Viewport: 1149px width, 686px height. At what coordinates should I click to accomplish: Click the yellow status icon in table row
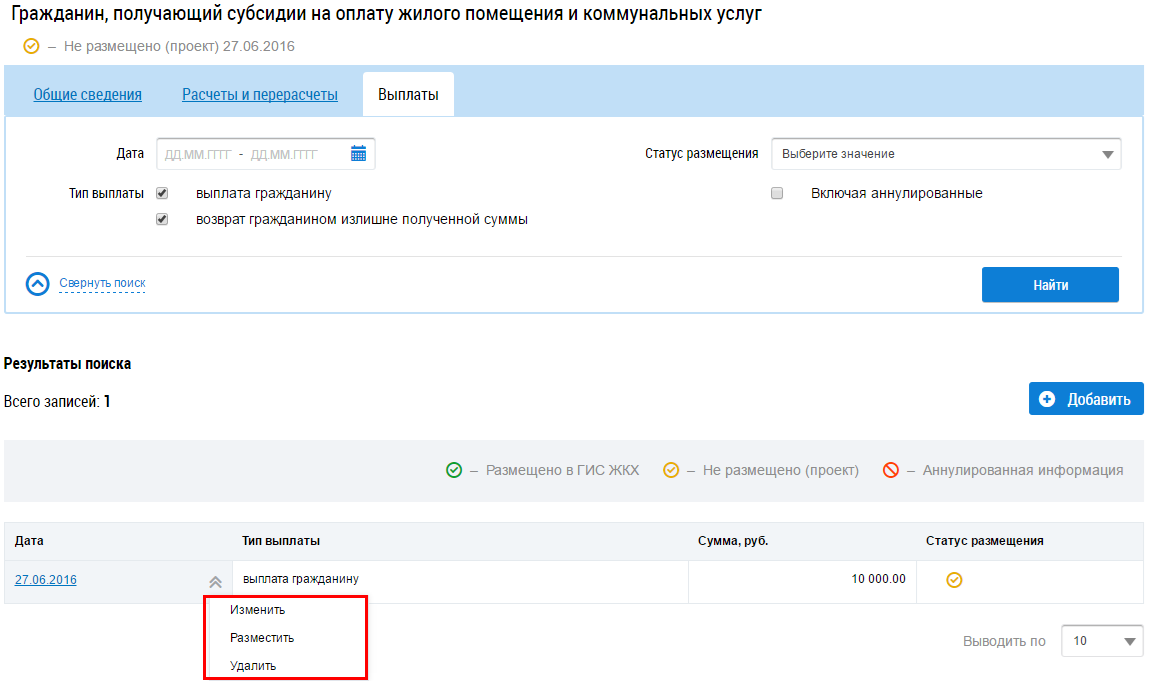click(954, 580)
